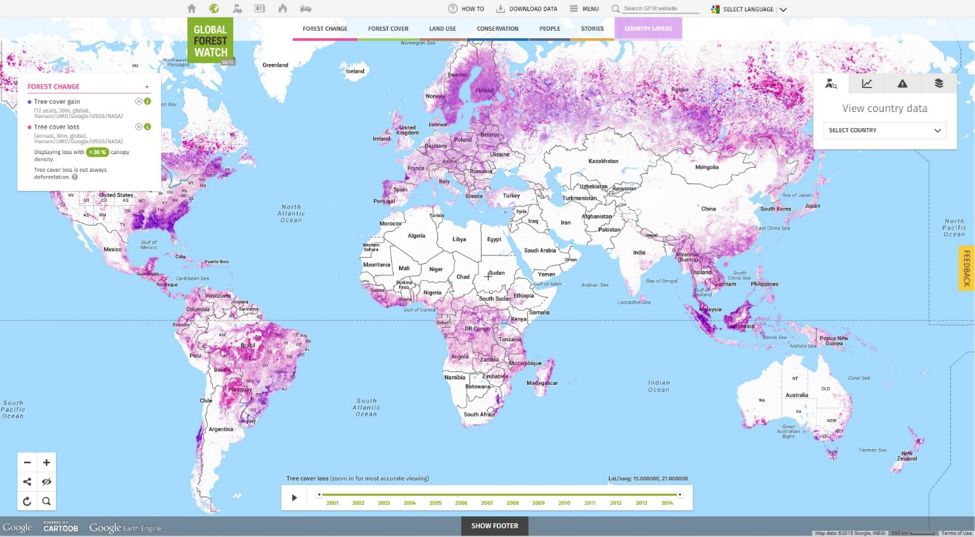Toggle layer visibility with crossed-eye icon
This screenshot has height=537, width=975.
point(46,482)
